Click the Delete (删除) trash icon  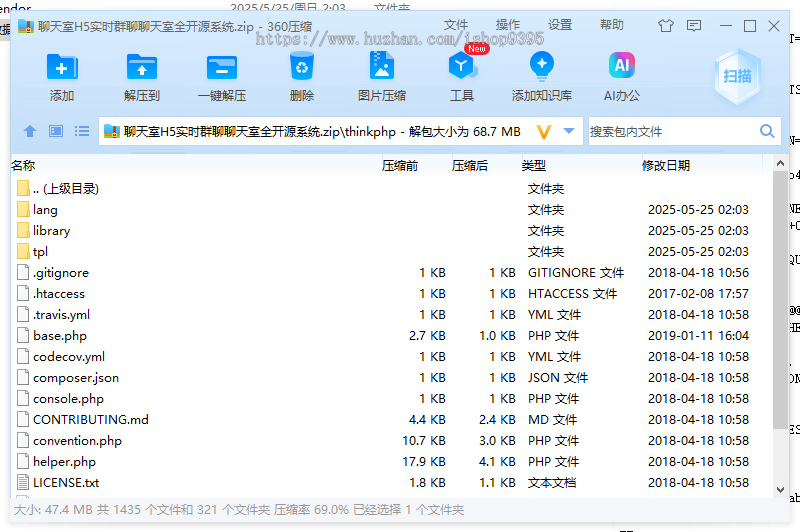point(302,66)
